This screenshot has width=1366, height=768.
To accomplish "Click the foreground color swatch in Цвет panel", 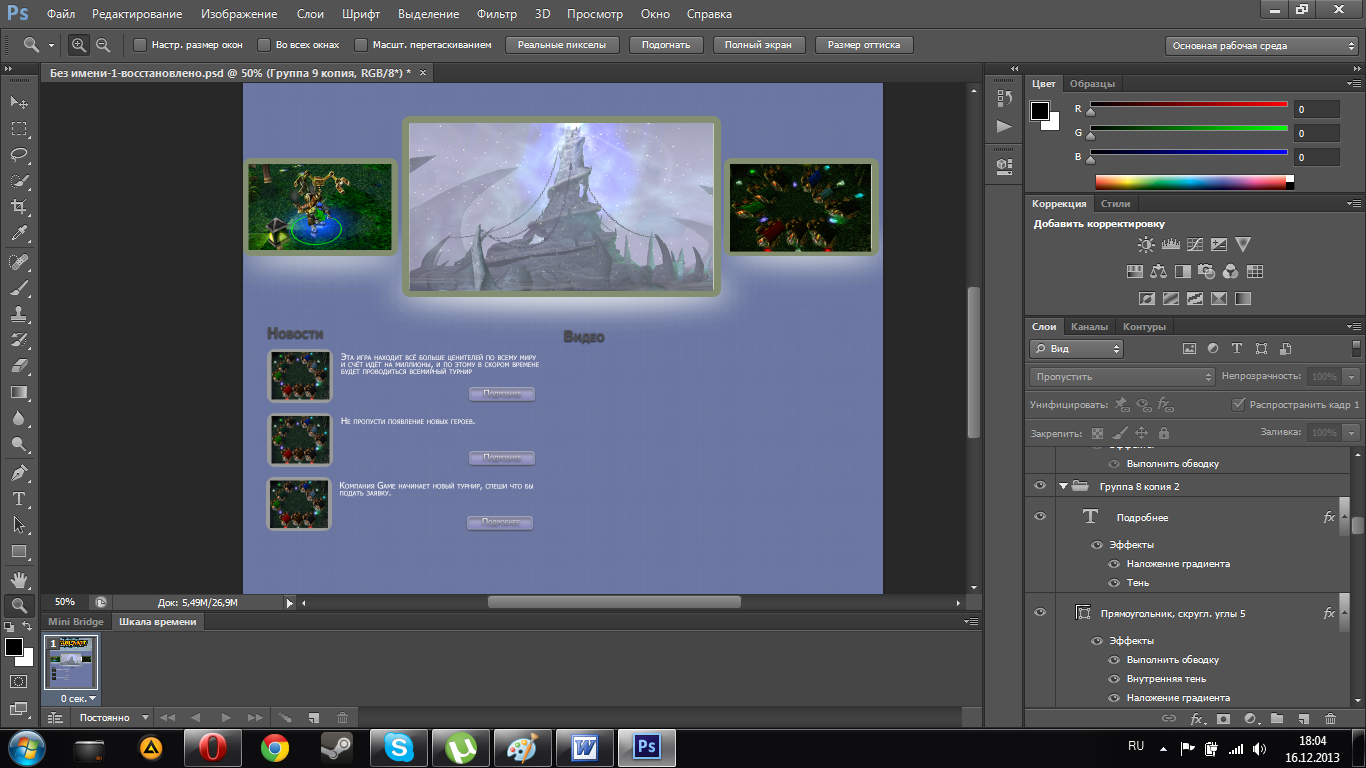I will pos(1040,110).
